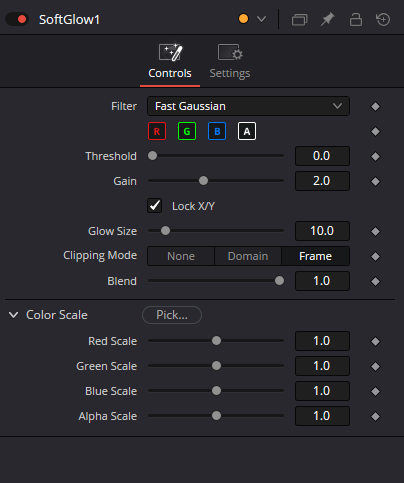The height and width of the screenshot is (483, 404).
Task: Click the Alpha Scale slider handle
Action: tap(216, 415)
